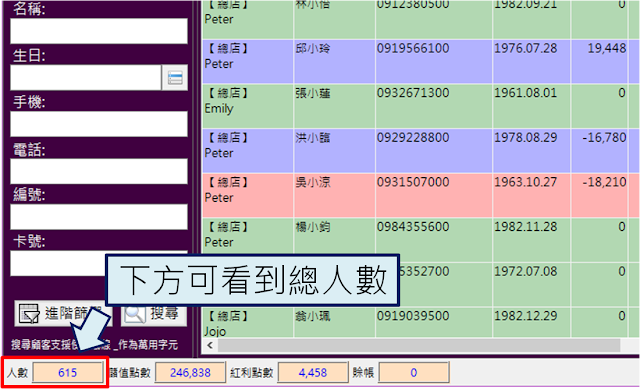Click in the 編號 number input field
Screen dimensions: 640x389
click(99, 217)
